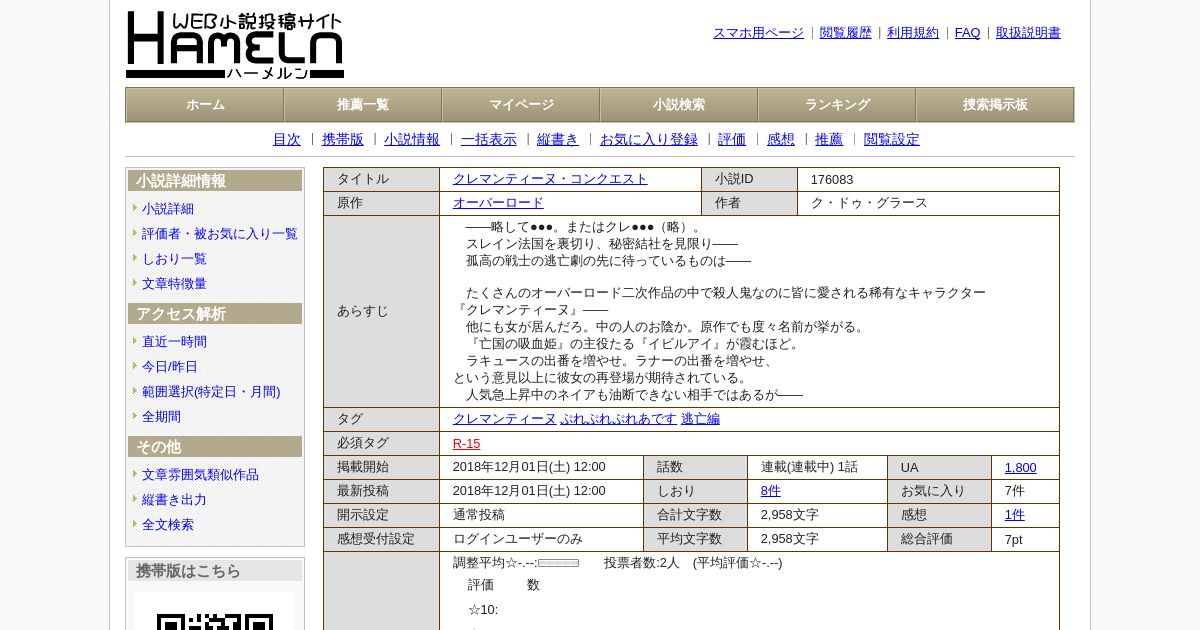Open the マイページ navigation tab
Image resolution: width=1200 pixels, height=630 pixels.
tap(521, 105)
